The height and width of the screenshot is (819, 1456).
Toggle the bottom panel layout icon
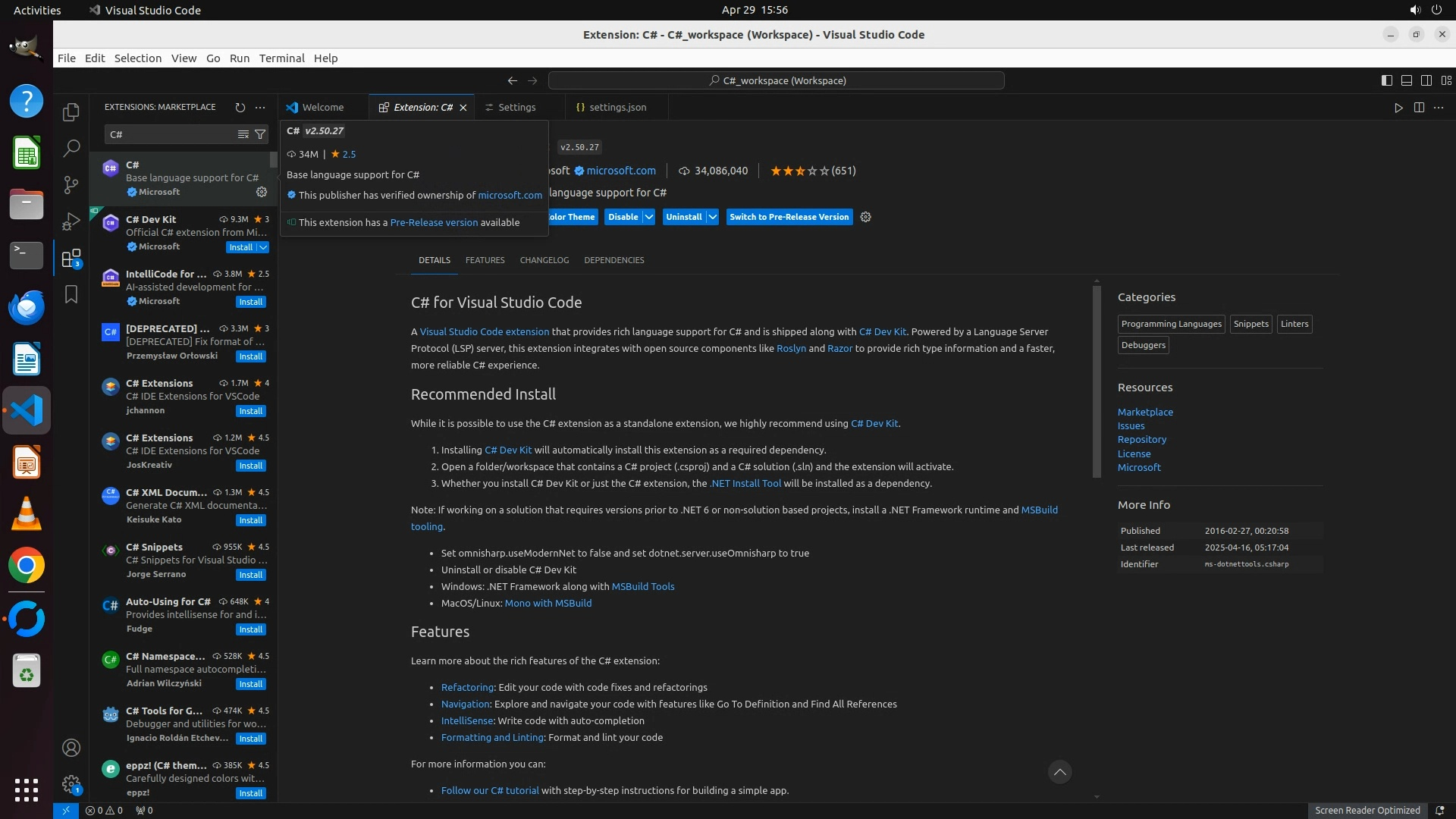pyautogui.click(x=1407, y=80)
